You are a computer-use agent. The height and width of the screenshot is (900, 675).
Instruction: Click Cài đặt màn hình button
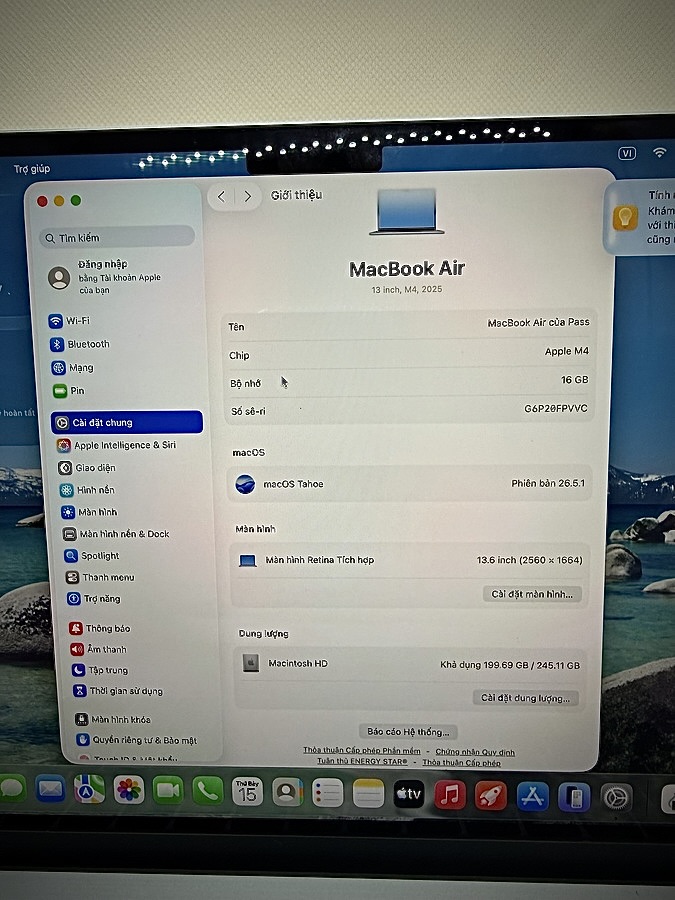[532, 594]
